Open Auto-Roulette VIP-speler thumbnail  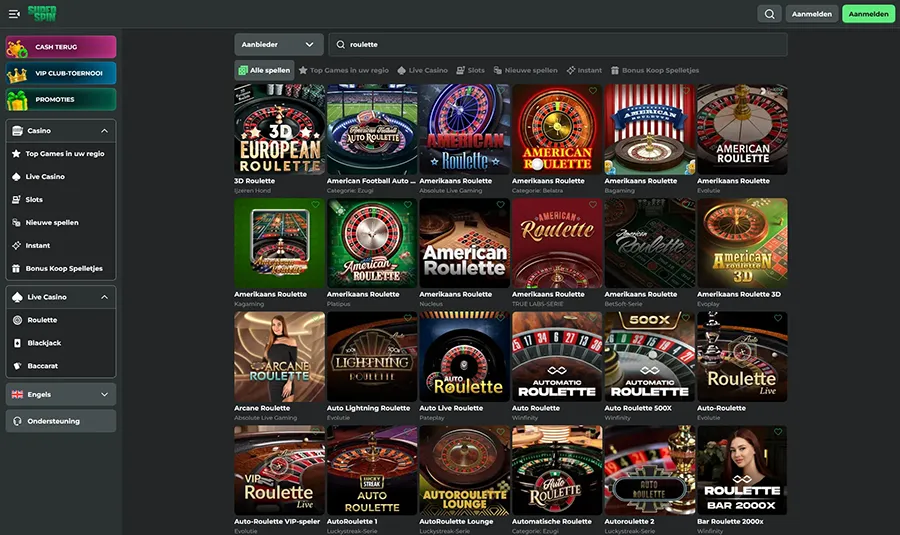click(x=280, y=470)
